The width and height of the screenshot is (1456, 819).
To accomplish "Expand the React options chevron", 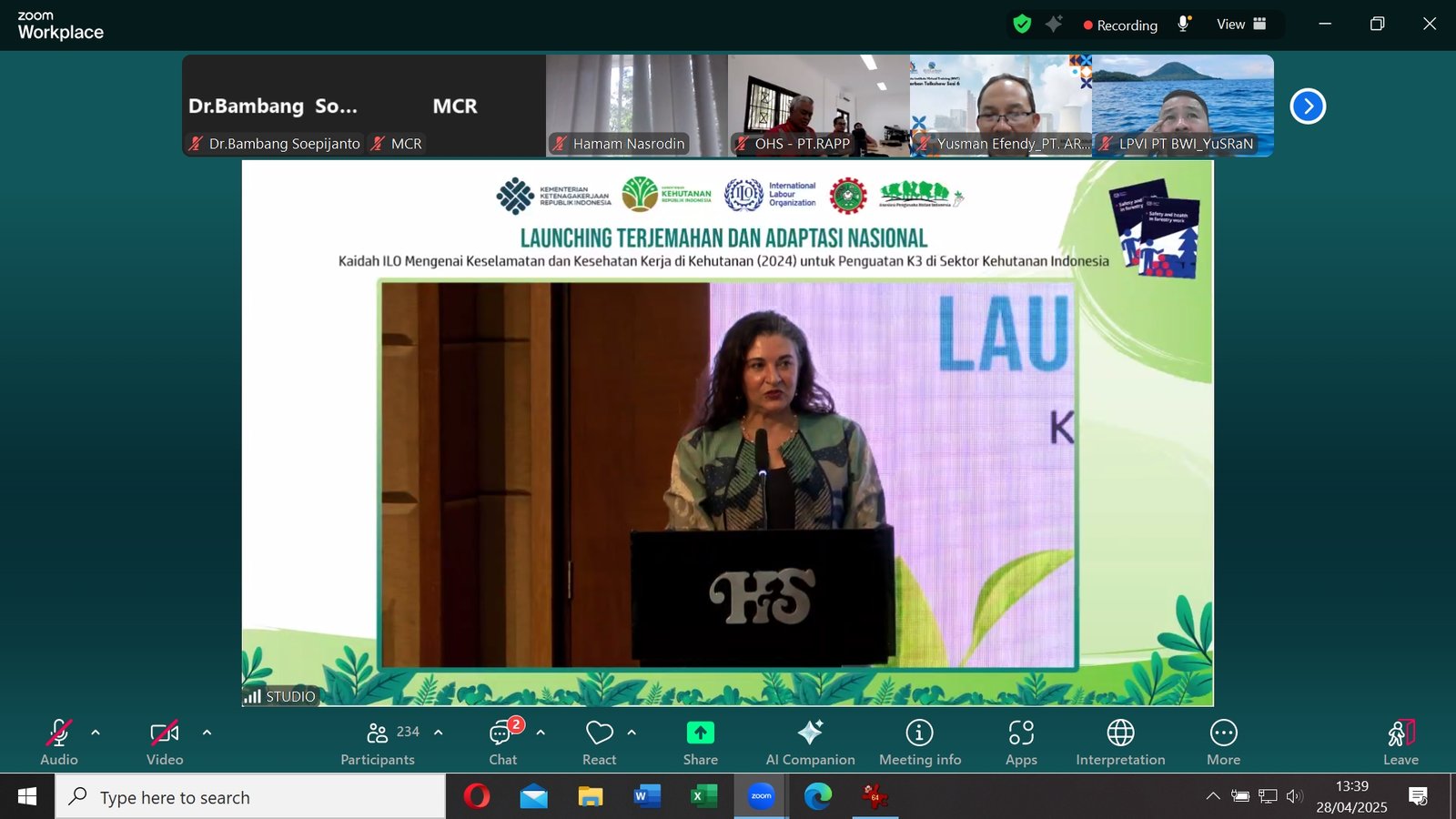I will click(632, 733).
